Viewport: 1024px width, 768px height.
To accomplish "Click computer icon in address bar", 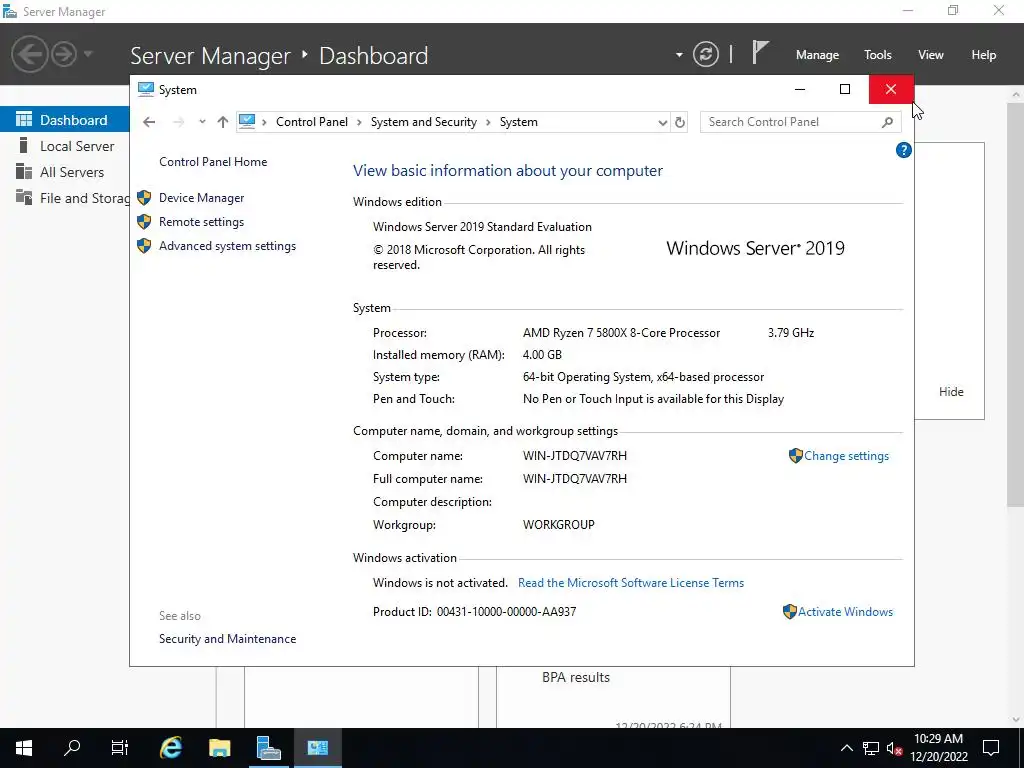I will pyautogui.click(x=247, y=121).
